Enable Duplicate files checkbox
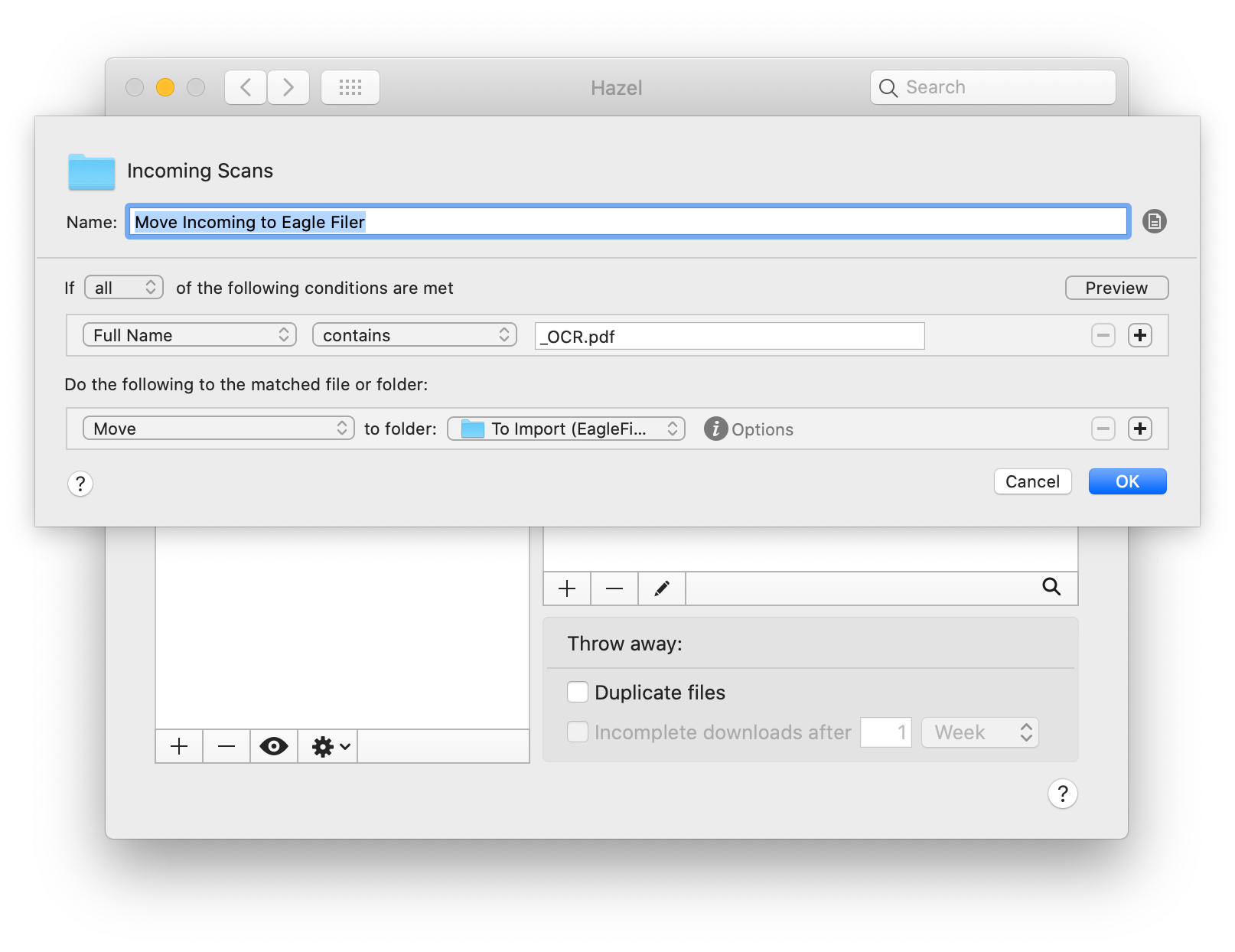This screenshot has width=1235, height=952. coord(578,692)
